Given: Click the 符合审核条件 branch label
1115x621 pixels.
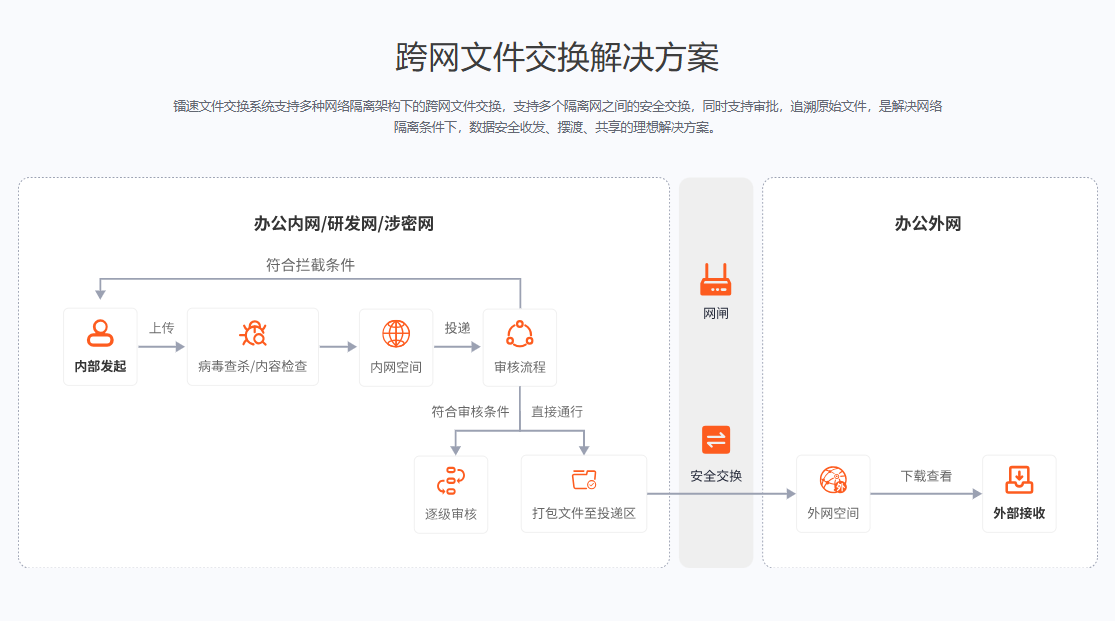Looking at the screenshot, I should click(x=468, y=411).
